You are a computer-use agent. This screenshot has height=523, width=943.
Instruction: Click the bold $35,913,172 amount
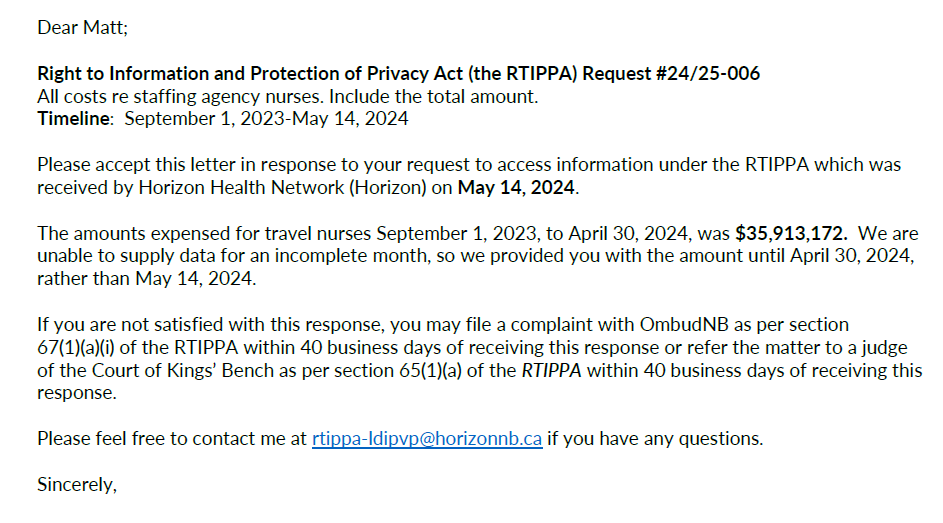791,234
